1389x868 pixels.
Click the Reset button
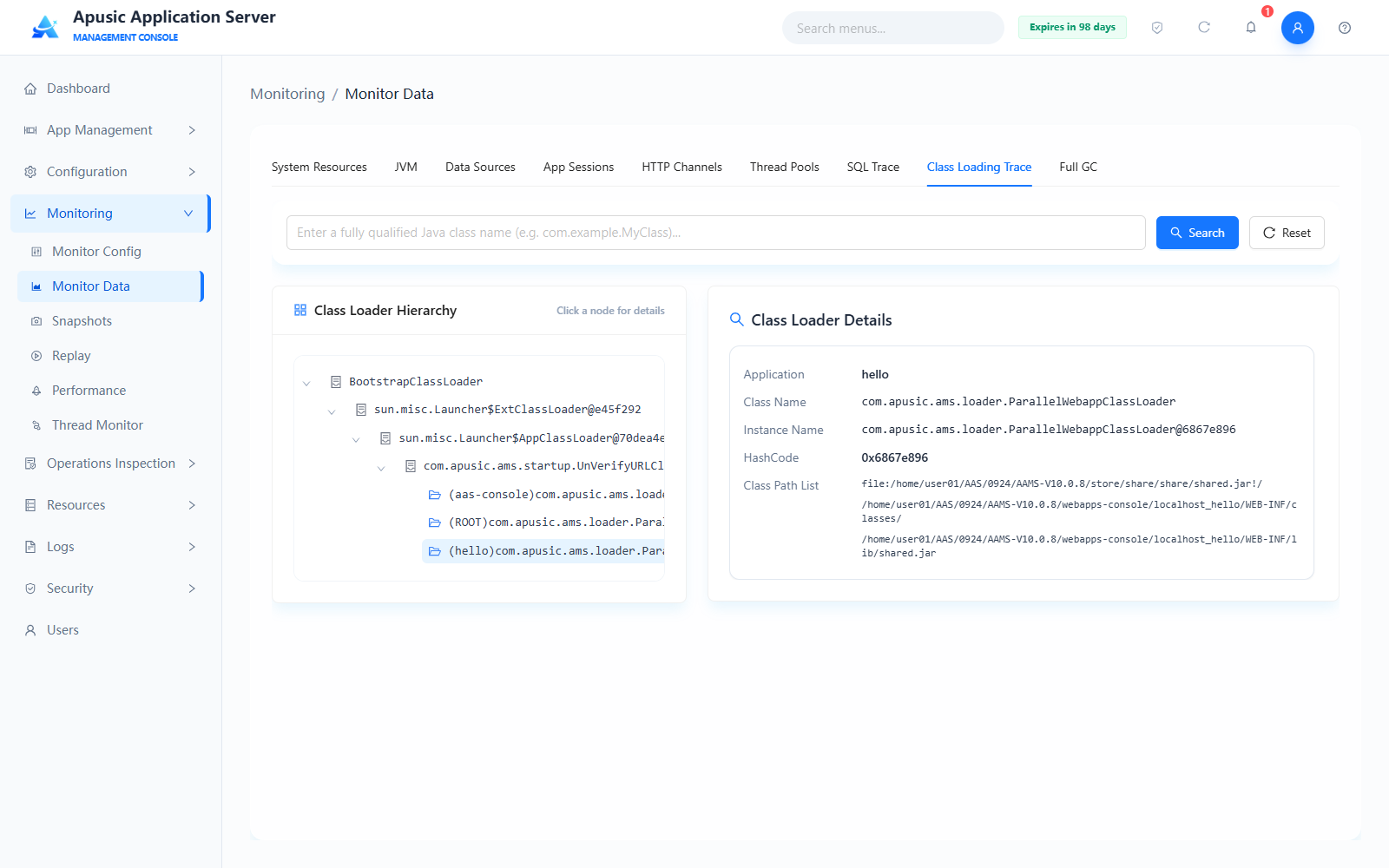pyautogui.click(x=1287, y=233)
